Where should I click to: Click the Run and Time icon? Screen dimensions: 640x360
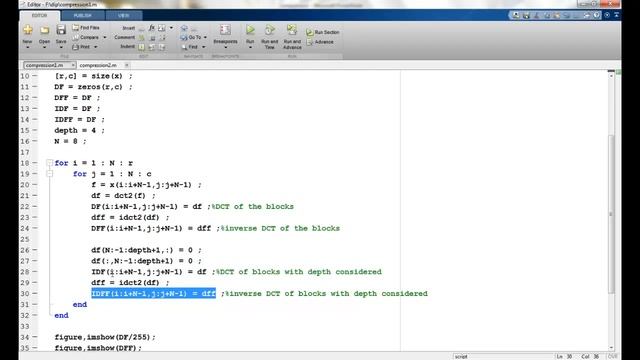(x=269, y=30)
